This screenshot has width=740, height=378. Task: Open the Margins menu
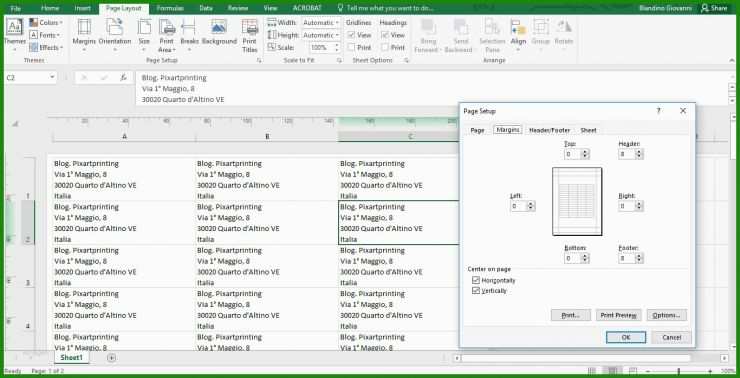click(84, 34)
